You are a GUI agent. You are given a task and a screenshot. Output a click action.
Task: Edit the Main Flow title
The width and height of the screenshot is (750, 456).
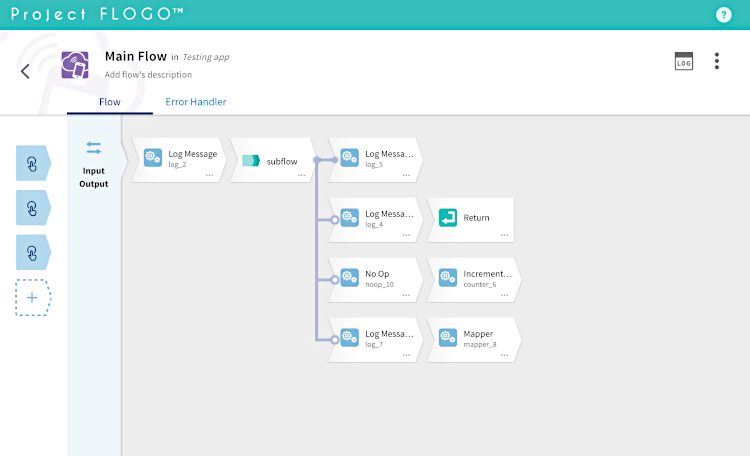pyautogui.click(x=136, y=56)
